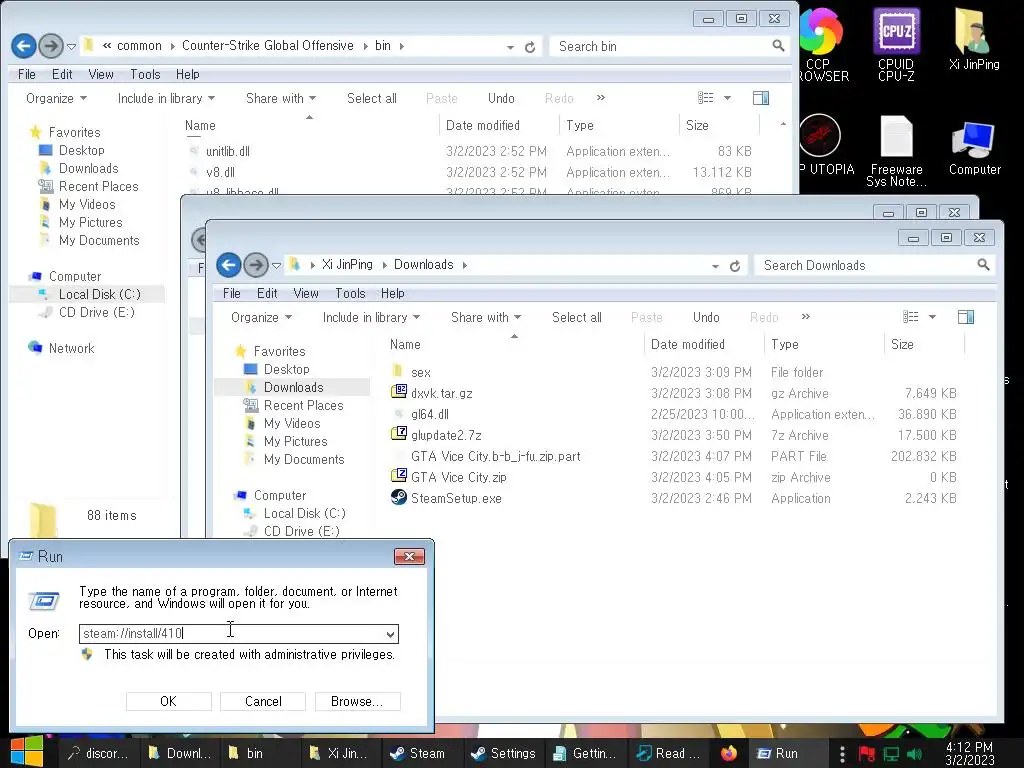Open Organize dropdown in Downloads window
Viewport: 1024px width, 768px height.
tap(261, 317)
